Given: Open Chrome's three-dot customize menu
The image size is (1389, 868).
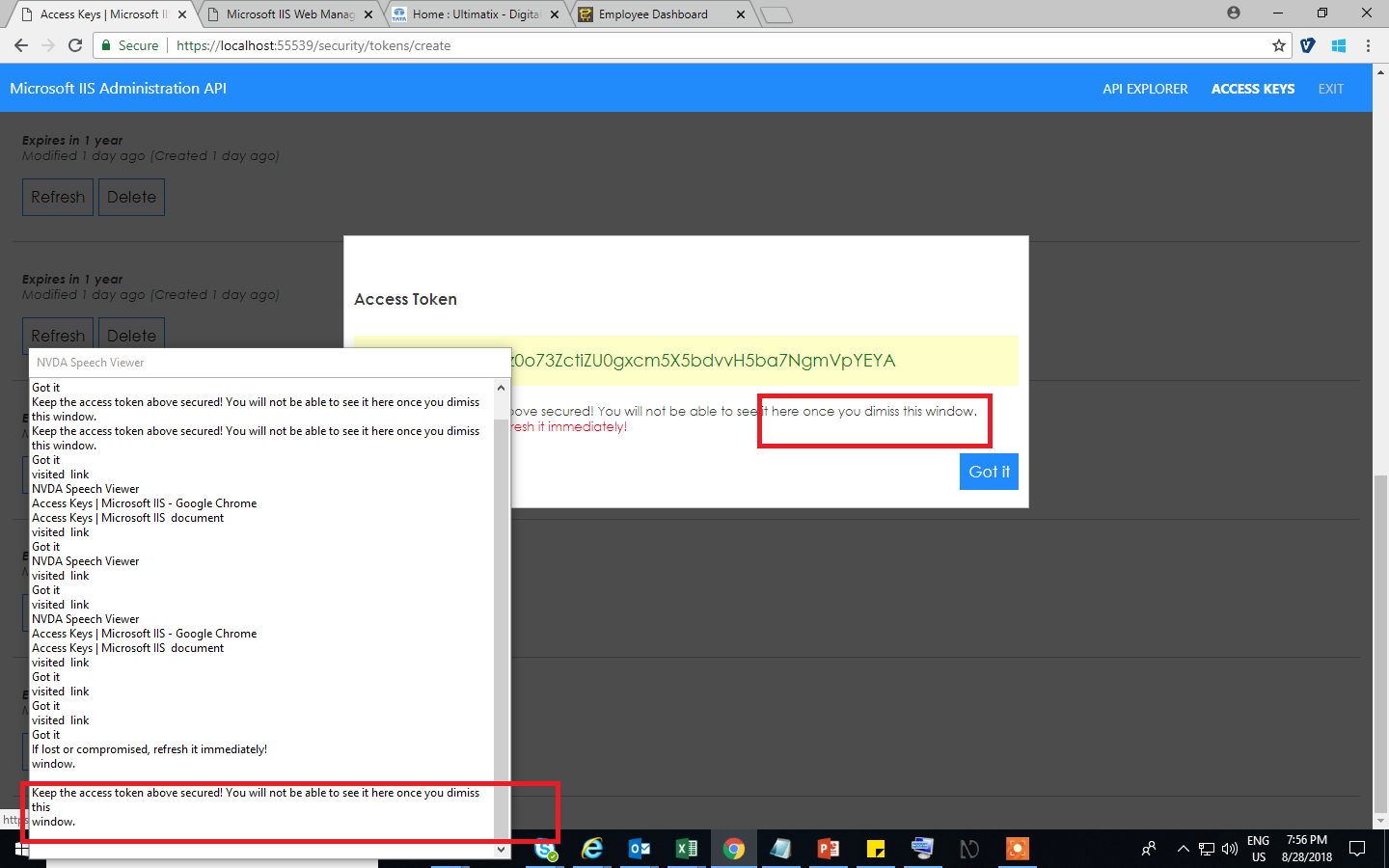Looking at the screenshot, I should 1369,45.
